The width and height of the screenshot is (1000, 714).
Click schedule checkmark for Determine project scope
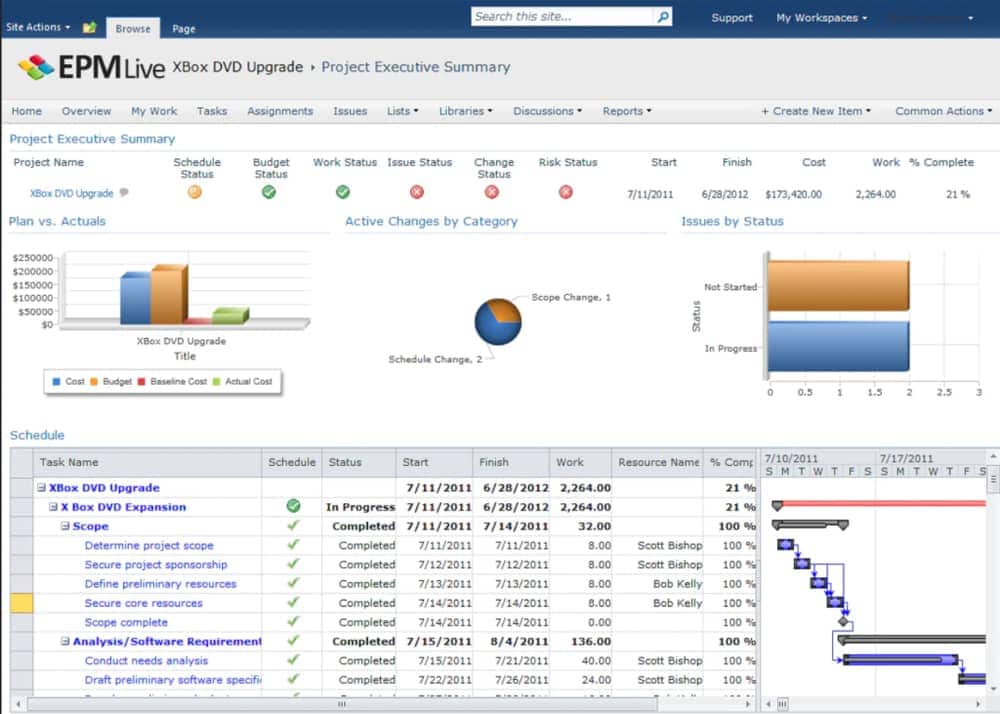(293, 544)
